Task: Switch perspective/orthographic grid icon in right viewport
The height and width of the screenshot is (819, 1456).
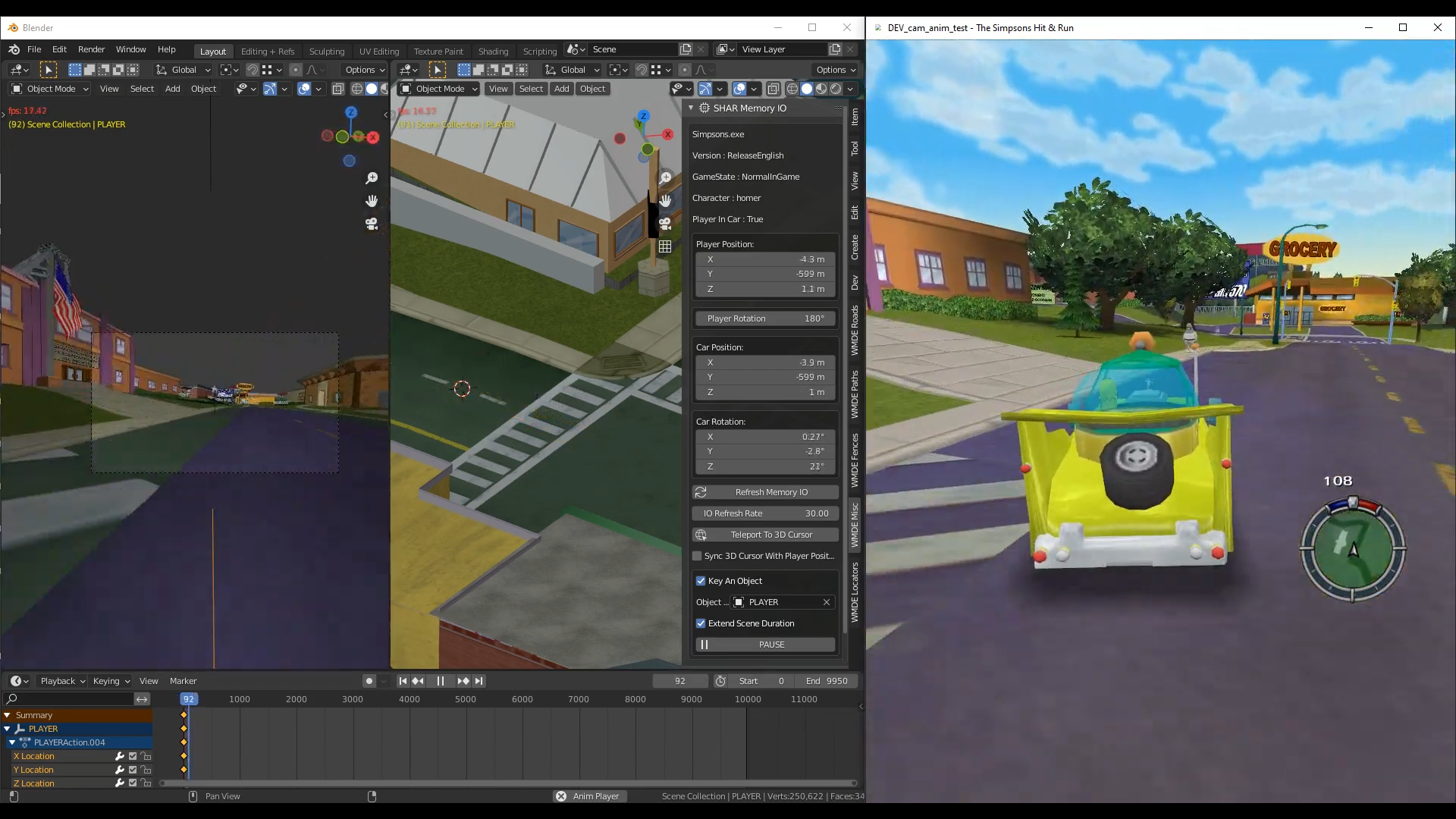Action: [665, 246]
